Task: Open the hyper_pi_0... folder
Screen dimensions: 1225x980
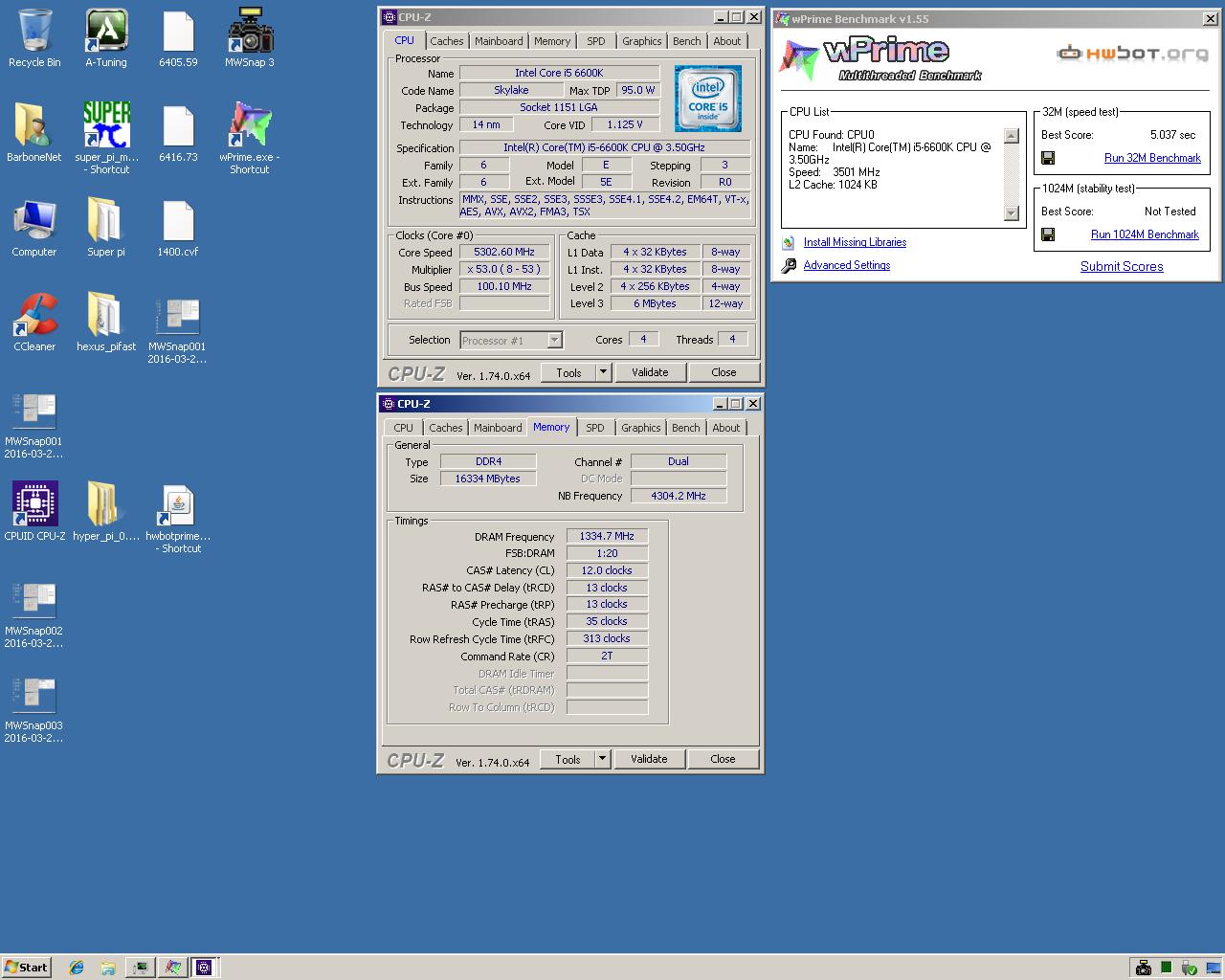Action: click(106, 511)
